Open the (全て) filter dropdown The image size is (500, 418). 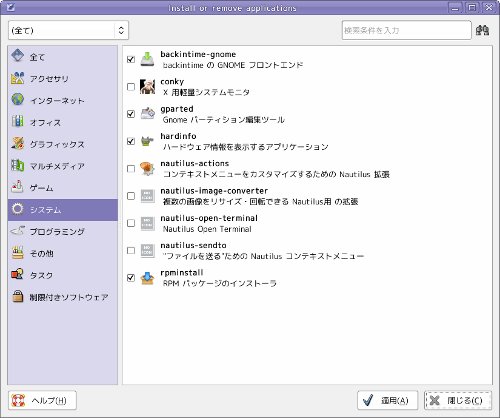[68, 30]
